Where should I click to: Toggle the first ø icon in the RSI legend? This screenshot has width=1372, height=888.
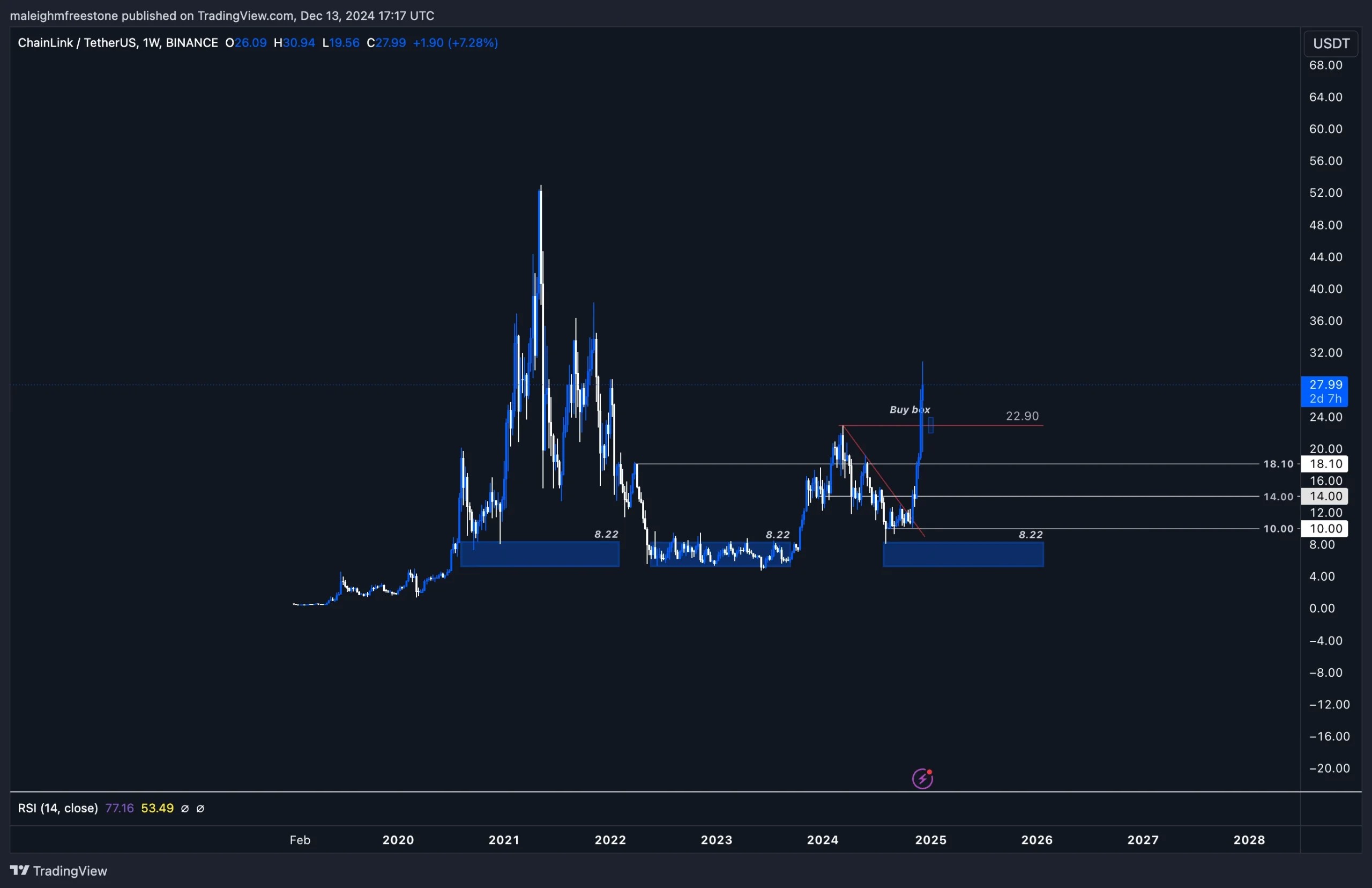[185, 808]
